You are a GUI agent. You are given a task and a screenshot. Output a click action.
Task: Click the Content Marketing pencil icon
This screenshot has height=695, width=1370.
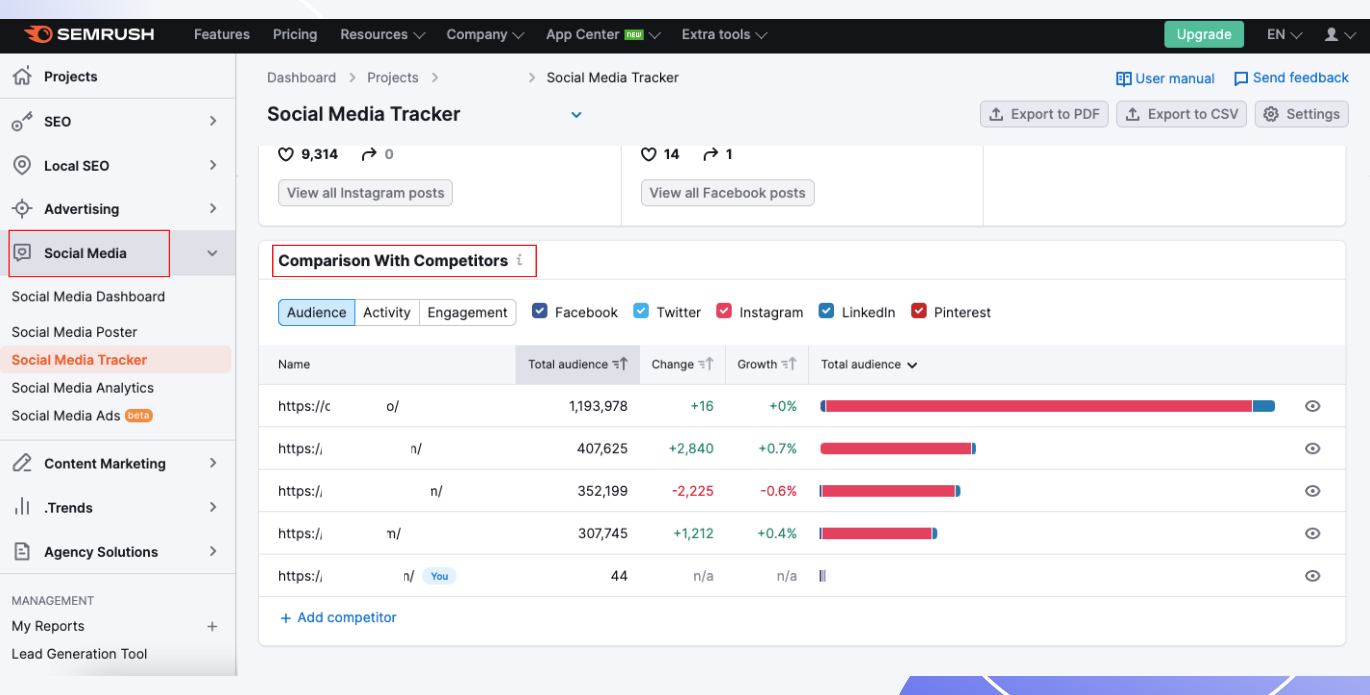pyautogui.click(x=22, y=463)
